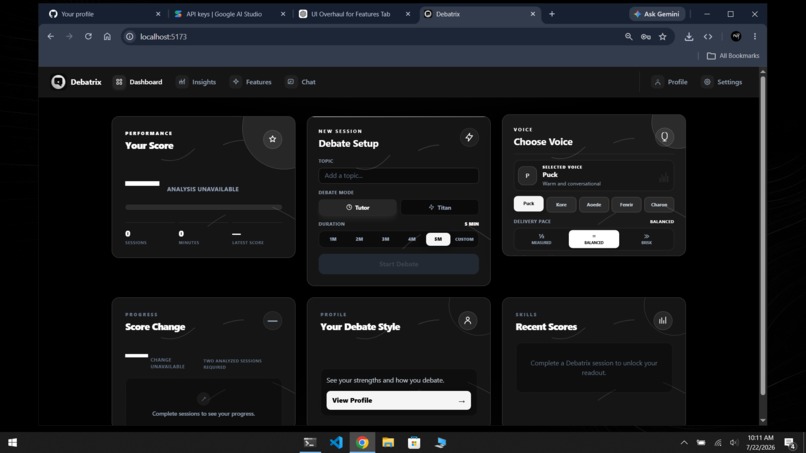
Task: Click the Debatrix logo icon
Action: point(58,82)
